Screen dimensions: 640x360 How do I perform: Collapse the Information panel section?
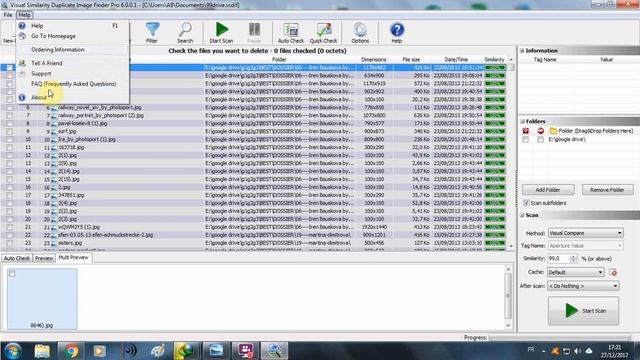coord(522,51)
